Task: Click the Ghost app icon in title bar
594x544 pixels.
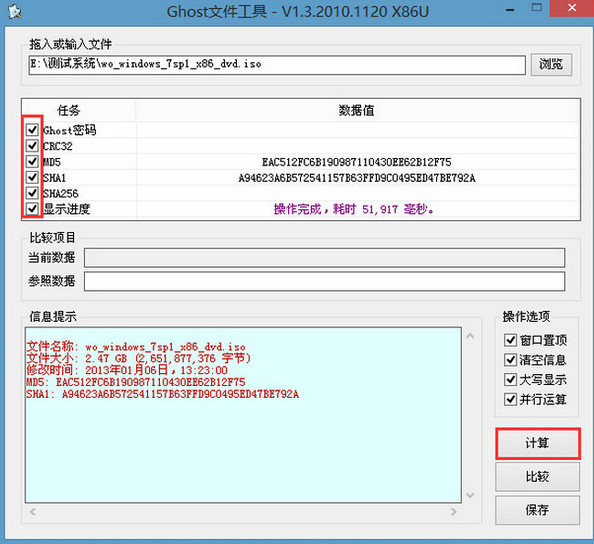Action: [14, 11]
